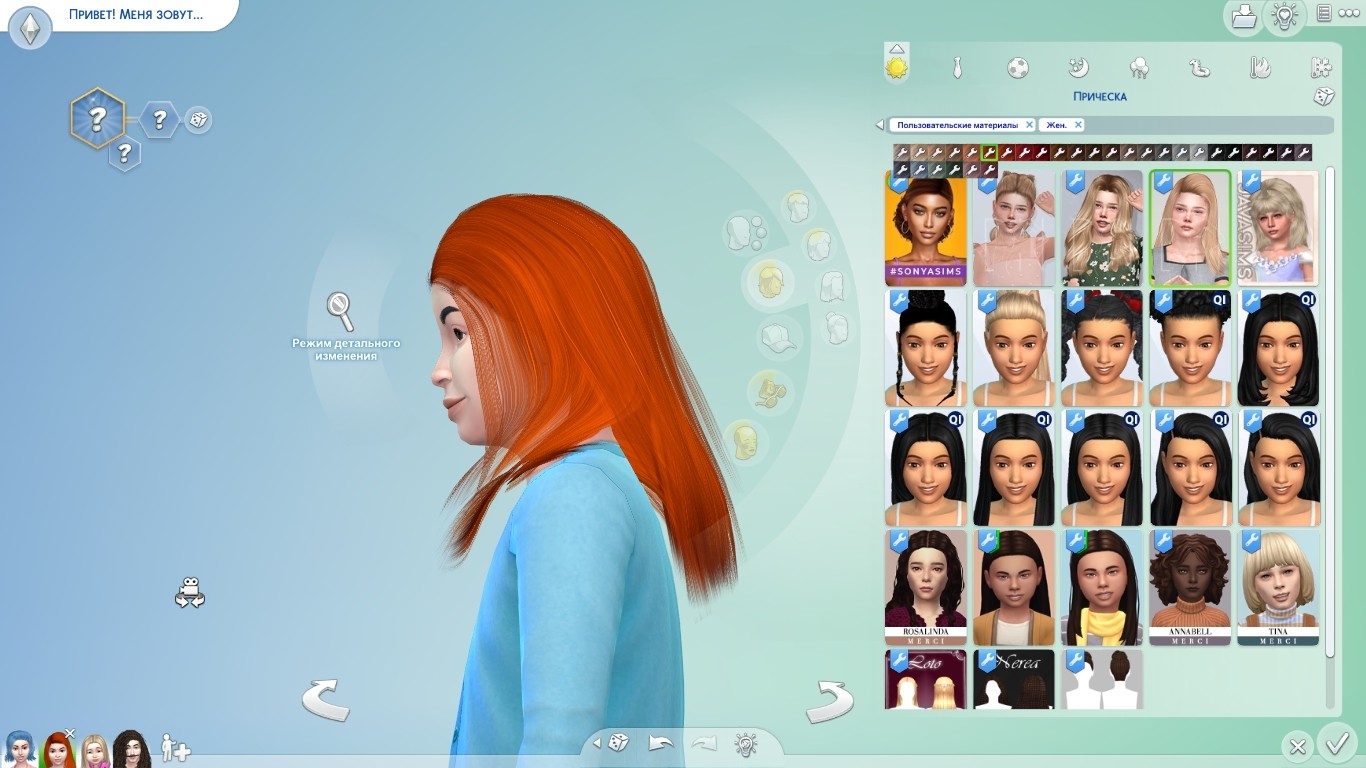
Task: Confirm household with the checkmark button
Action: (1336, 744)
